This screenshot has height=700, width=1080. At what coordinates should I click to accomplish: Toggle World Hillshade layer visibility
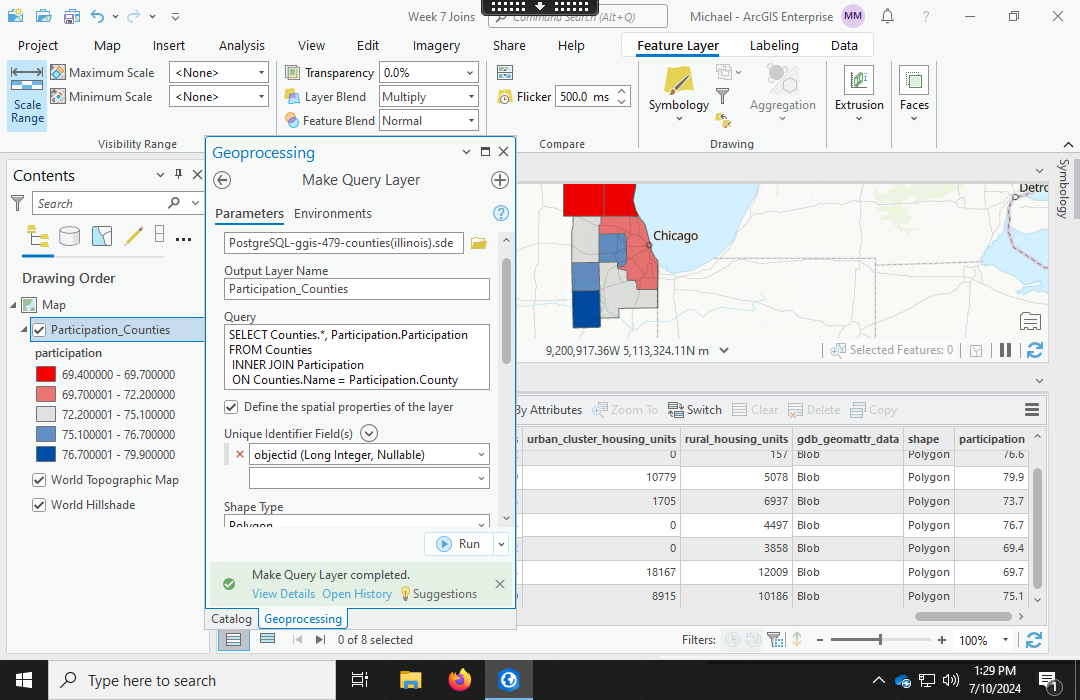tap(39, 505)
